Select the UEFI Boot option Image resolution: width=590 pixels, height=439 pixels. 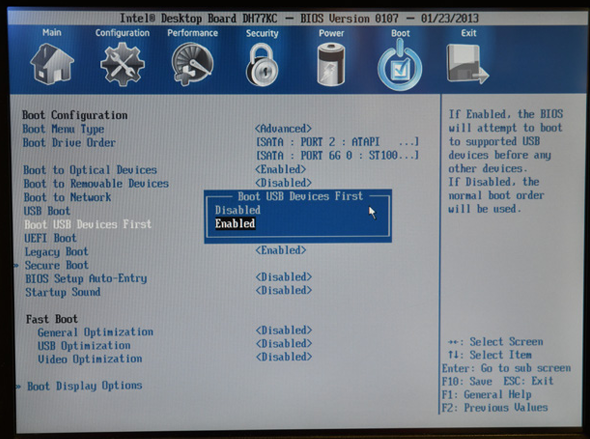[x=50, y=238]
